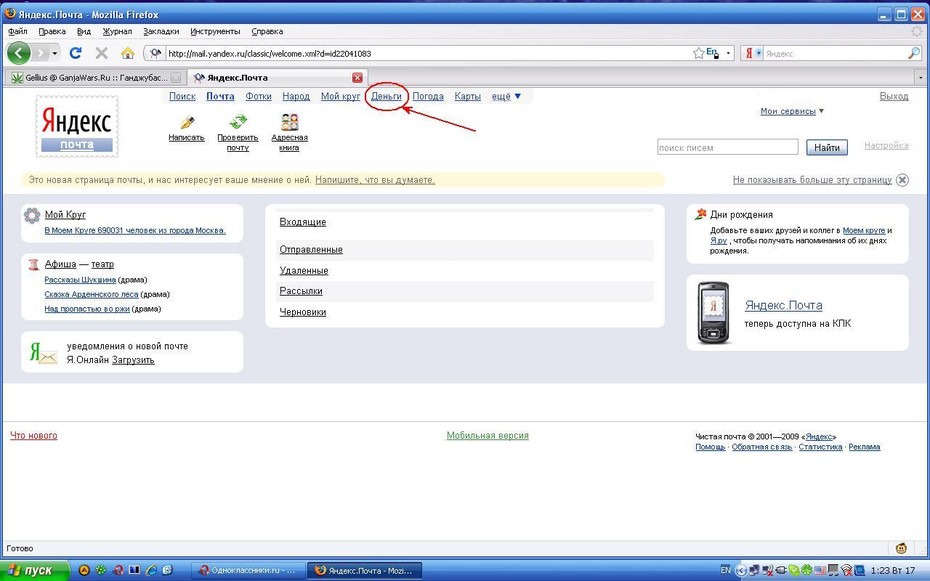
Task: Click the Яндекс Почта logo
Action: coord(77,126)
